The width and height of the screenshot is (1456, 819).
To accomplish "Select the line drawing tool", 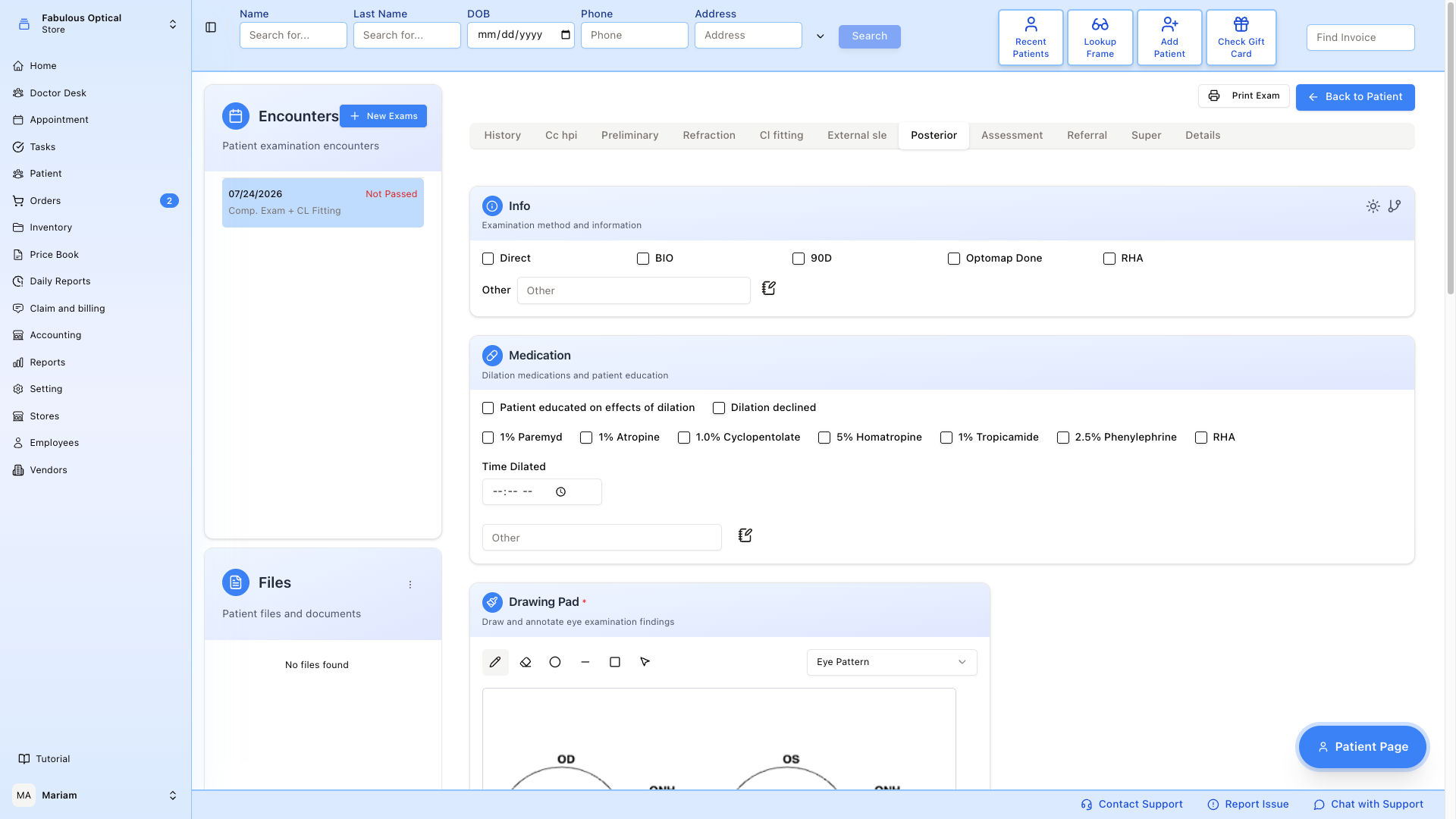I will tap(585, 662).
